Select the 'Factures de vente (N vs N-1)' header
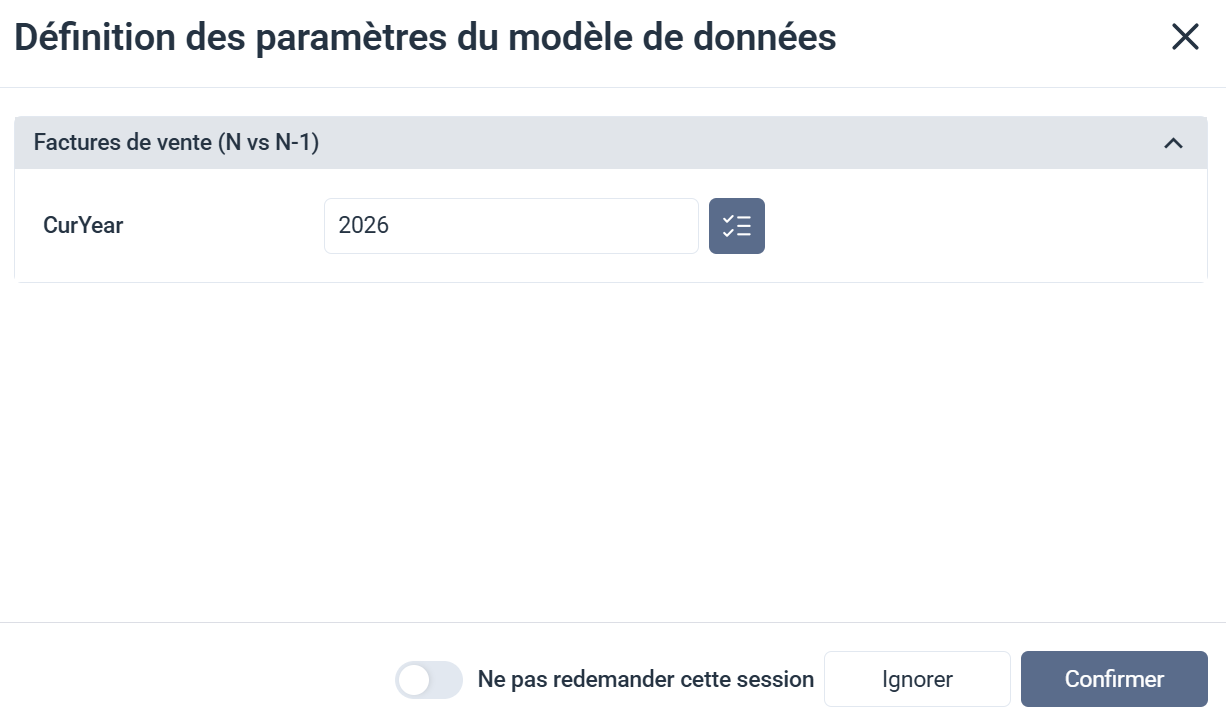The height and width of the screenshot is (726, 1226). pos(176,142)
